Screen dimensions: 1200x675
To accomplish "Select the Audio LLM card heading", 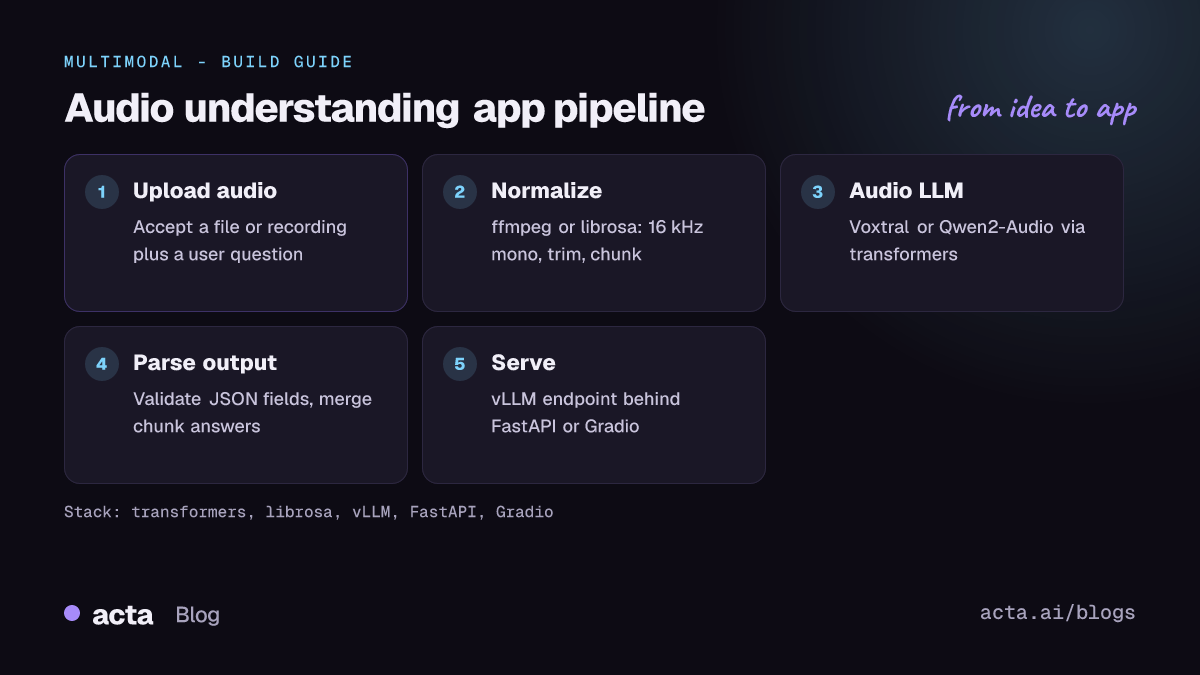I will 906,191.
